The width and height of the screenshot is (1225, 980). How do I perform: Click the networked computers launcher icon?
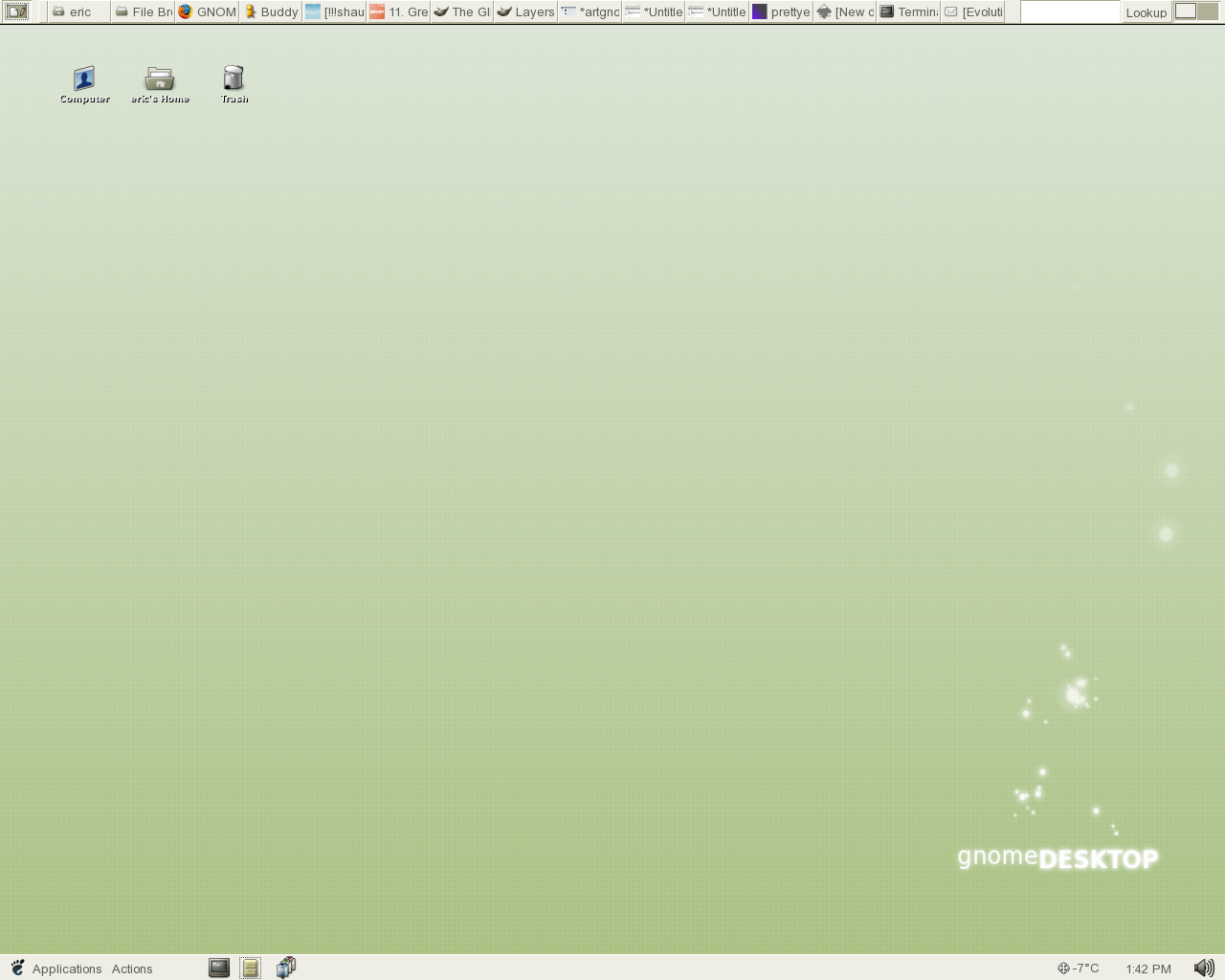point(286,968)
